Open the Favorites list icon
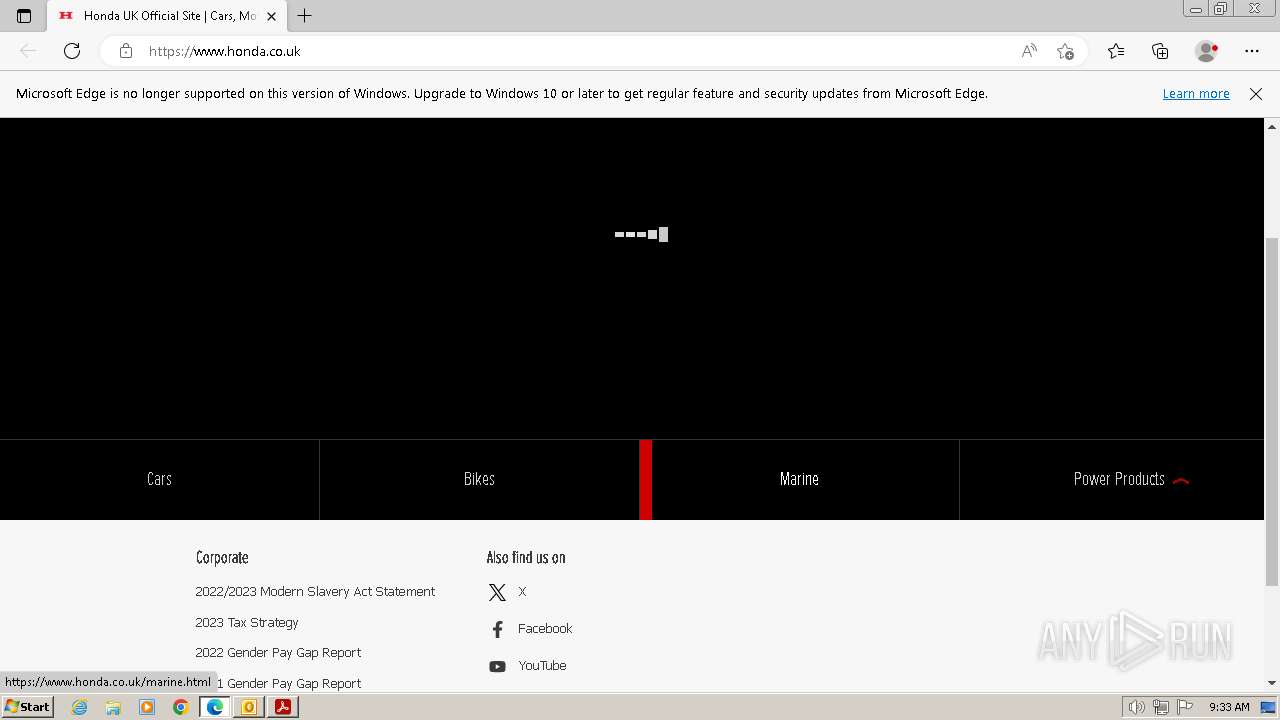1280x720 pixels. tap(1116, 51)
